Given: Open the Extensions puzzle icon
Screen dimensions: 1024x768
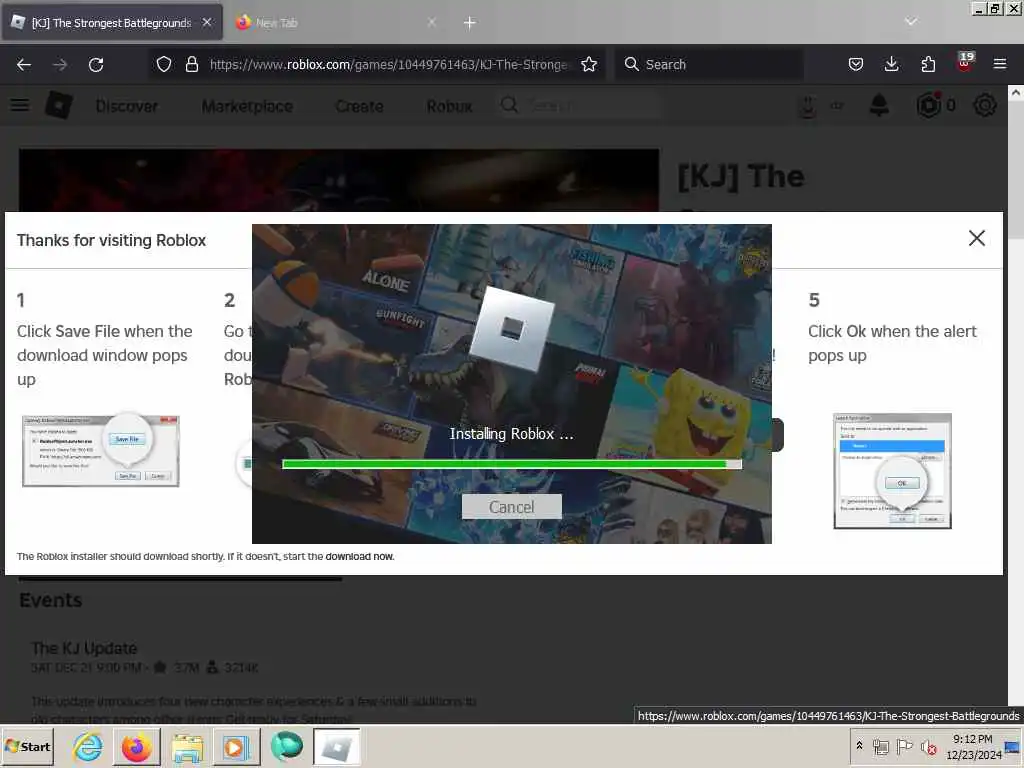Looking at the screenshot, I should (x=928, y=64).
